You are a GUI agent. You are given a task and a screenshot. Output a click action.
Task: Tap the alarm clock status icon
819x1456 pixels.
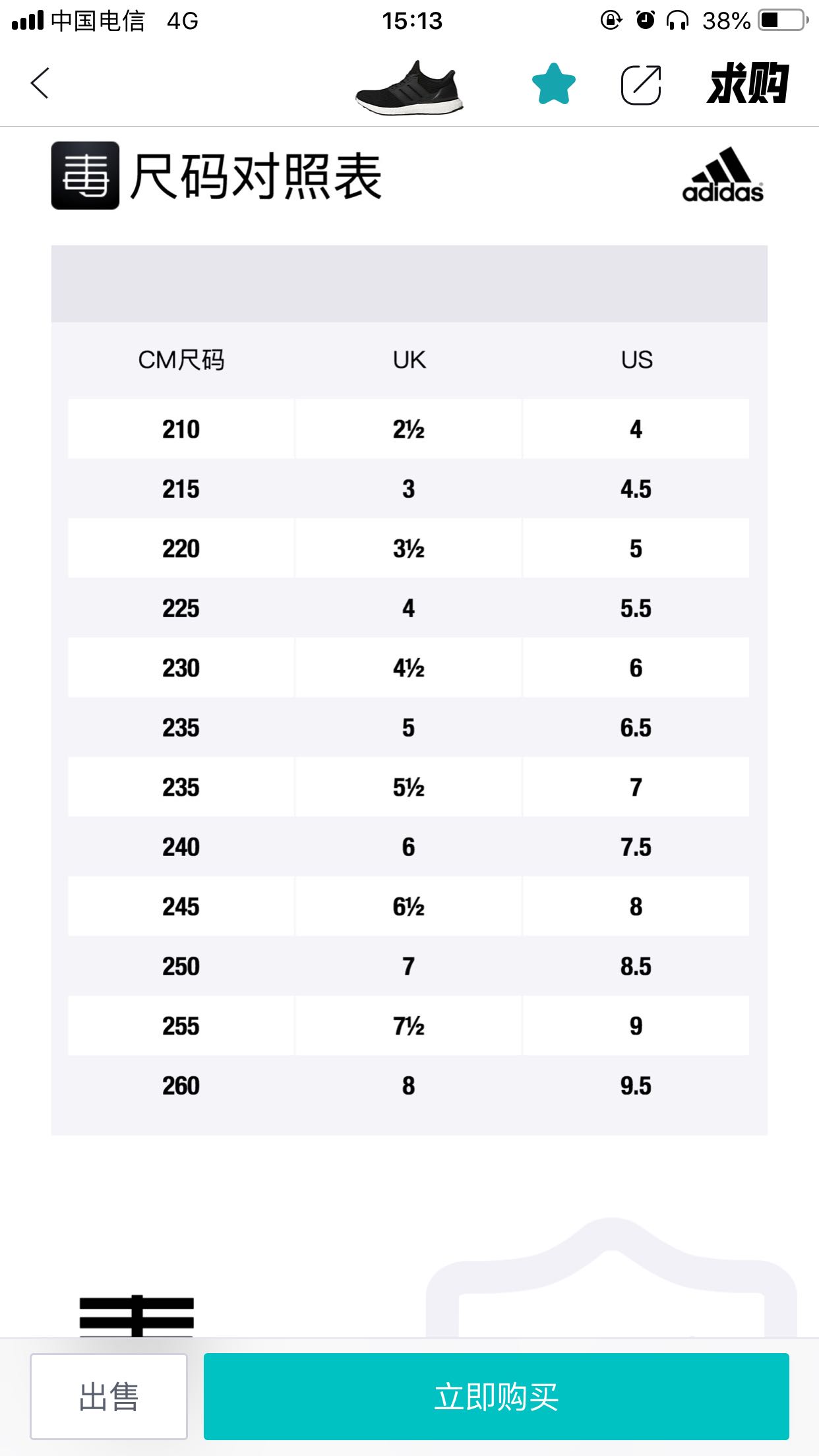coord(645,20)
